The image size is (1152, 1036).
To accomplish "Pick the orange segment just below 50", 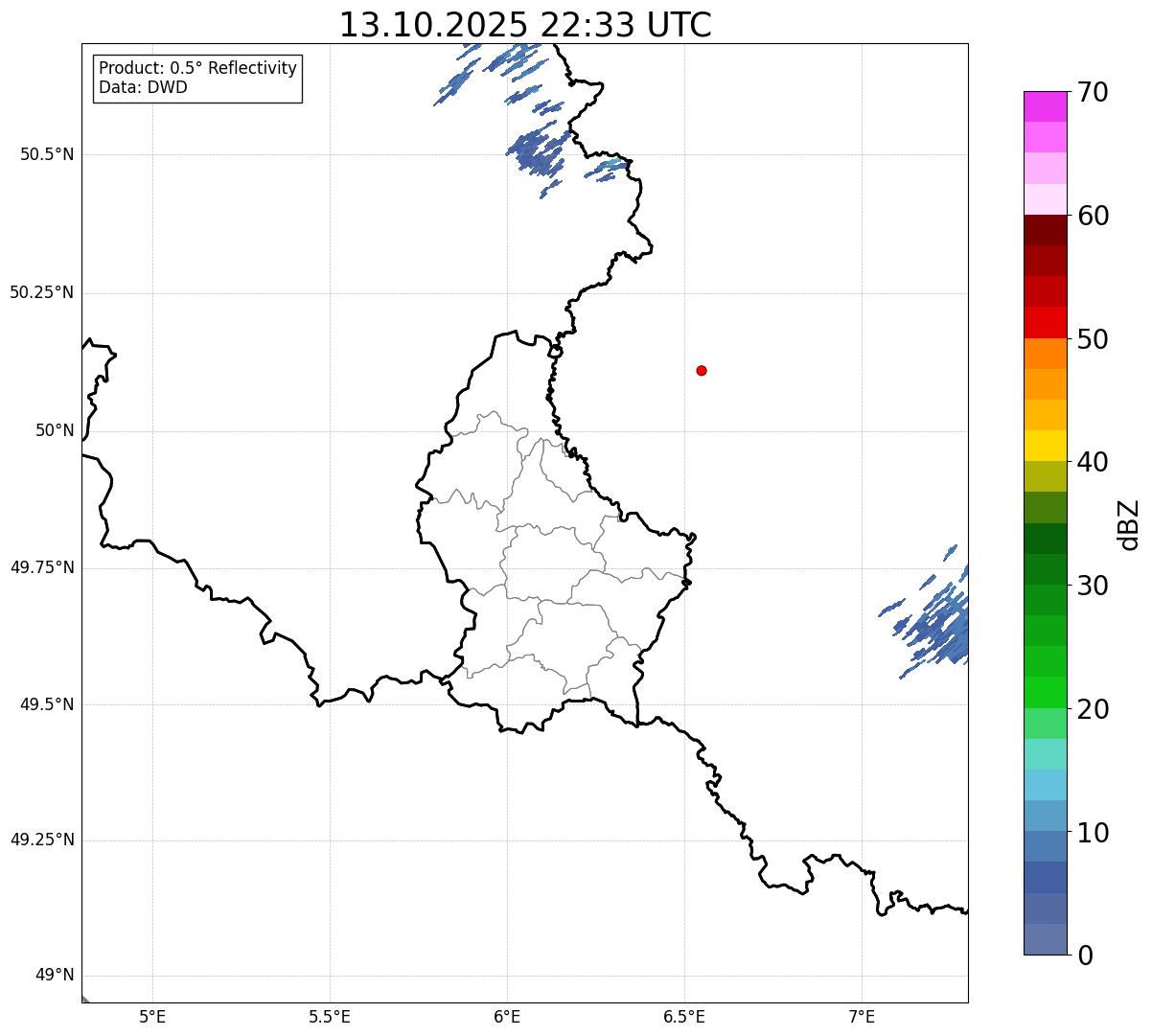I will (x=1045, y=354).
